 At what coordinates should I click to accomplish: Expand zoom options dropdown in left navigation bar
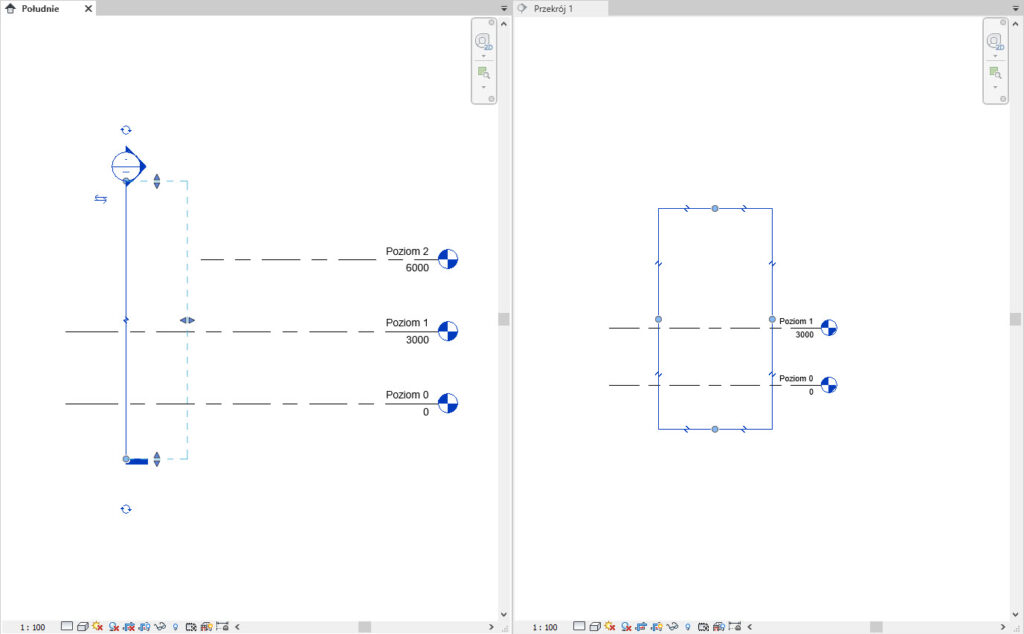[483, 87]
